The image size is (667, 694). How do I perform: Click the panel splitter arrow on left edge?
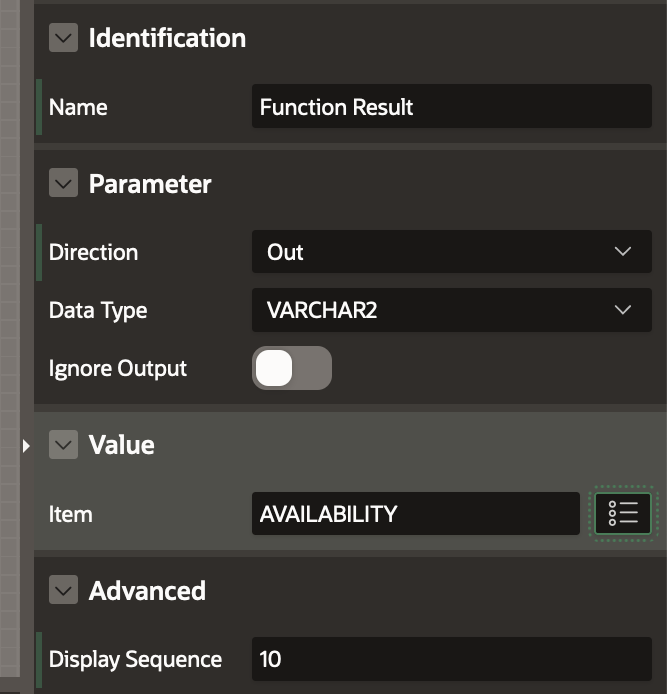point(26,445)
